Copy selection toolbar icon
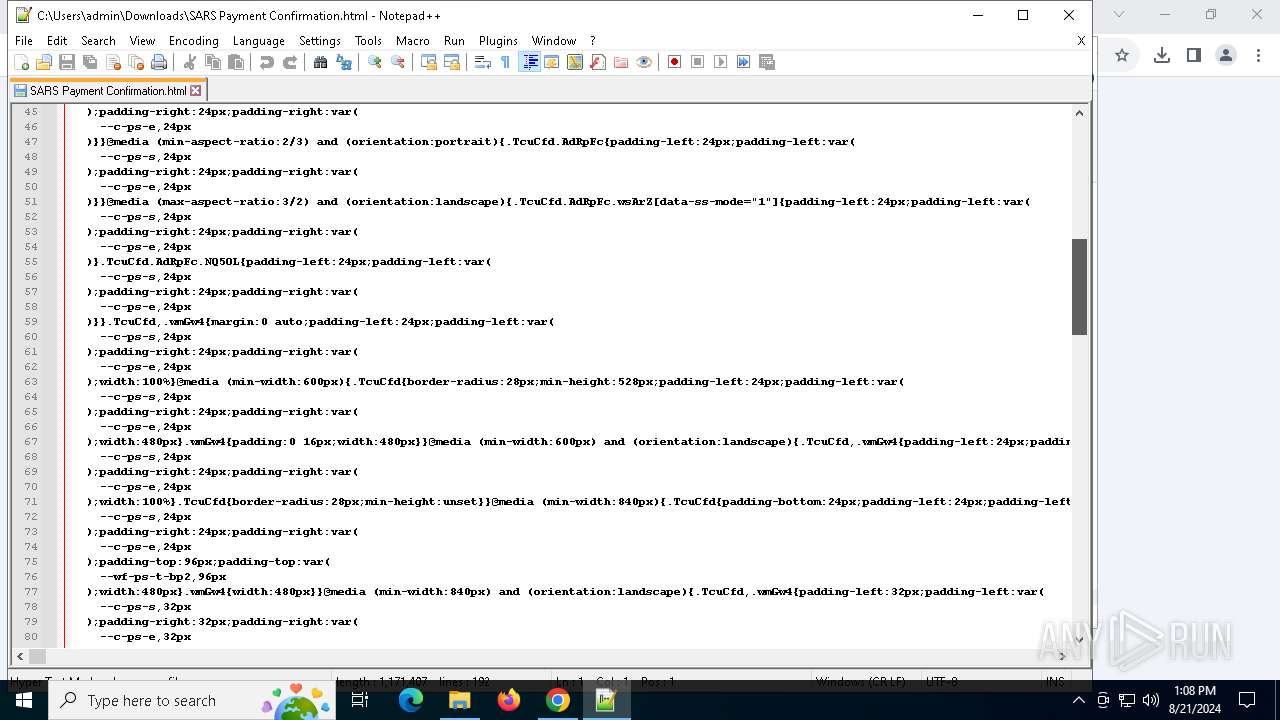 [213, 62]
